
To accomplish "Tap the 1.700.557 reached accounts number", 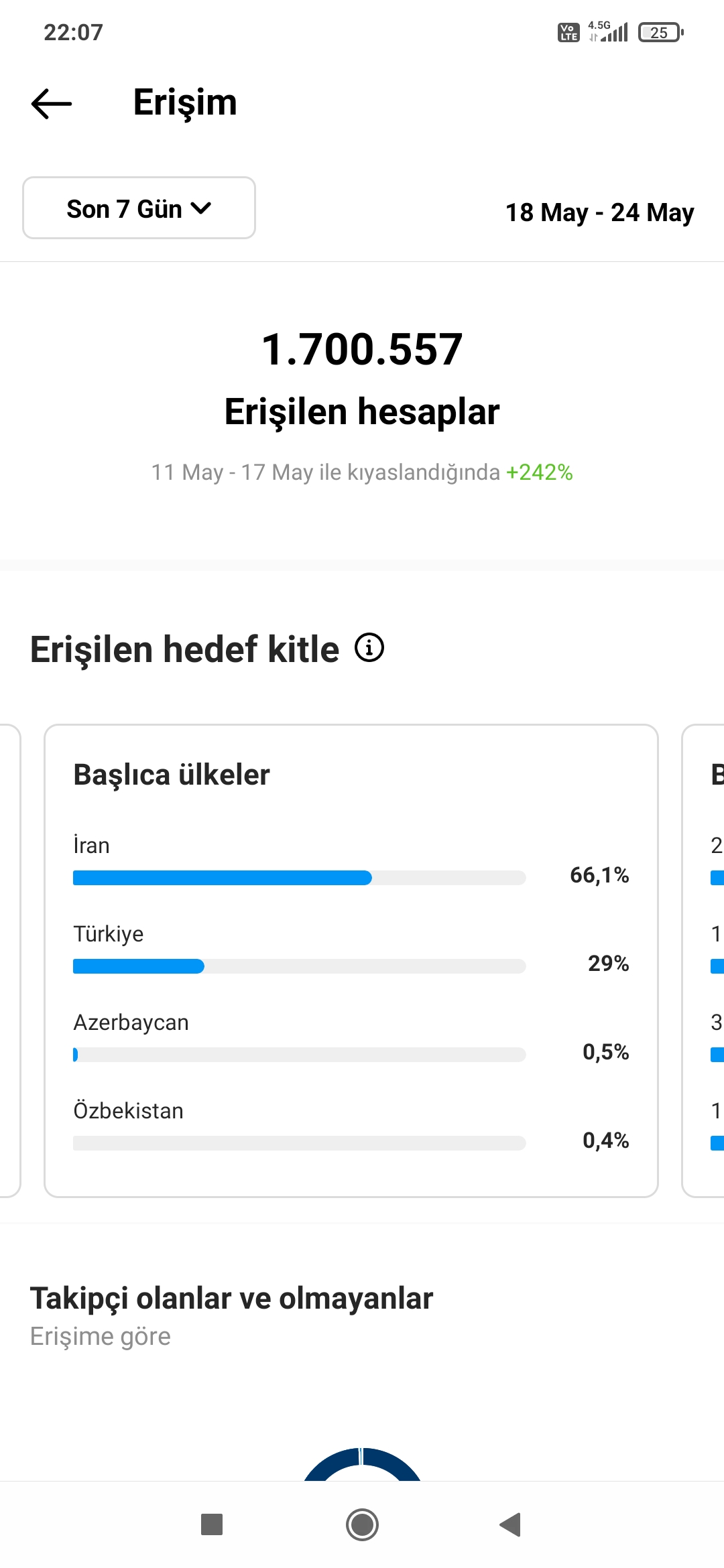I will tap(362, 349).
